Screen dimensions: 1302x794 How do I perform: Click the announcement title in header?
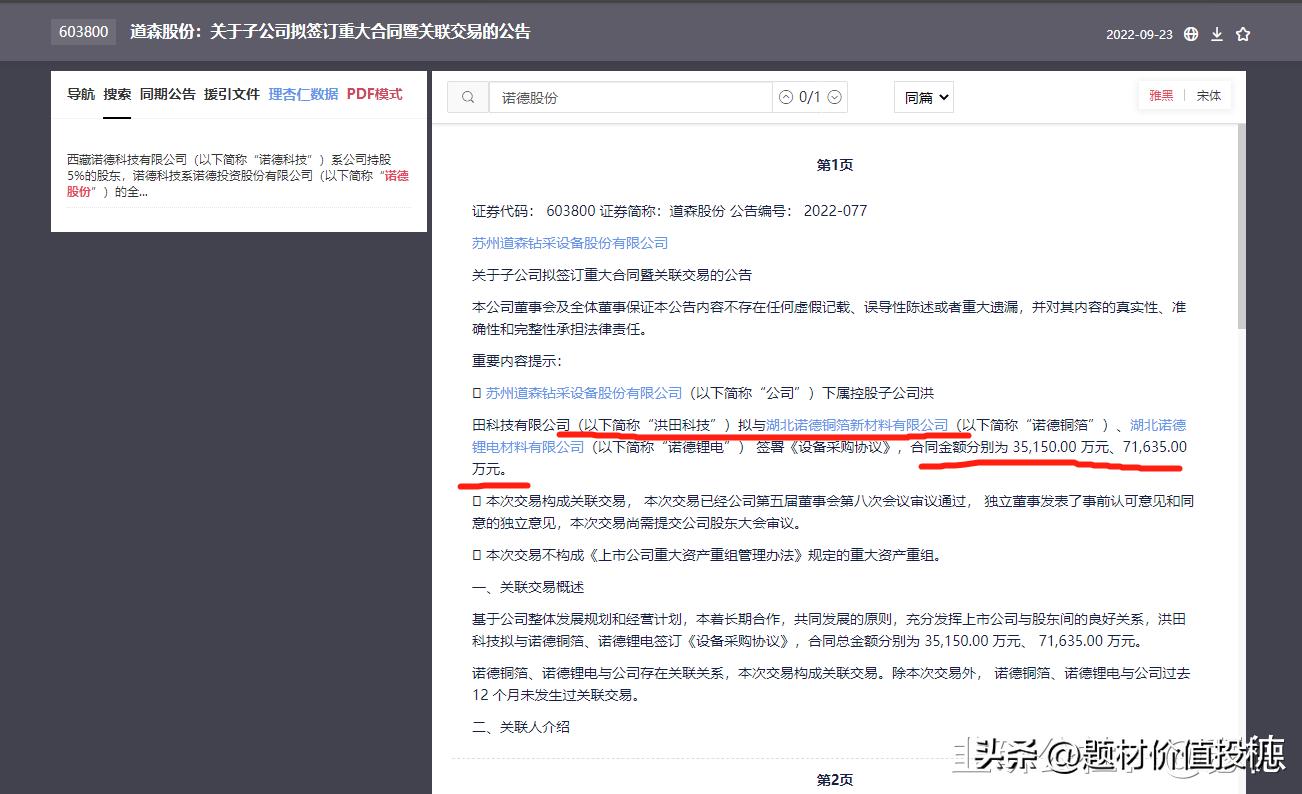click(330, 32)
